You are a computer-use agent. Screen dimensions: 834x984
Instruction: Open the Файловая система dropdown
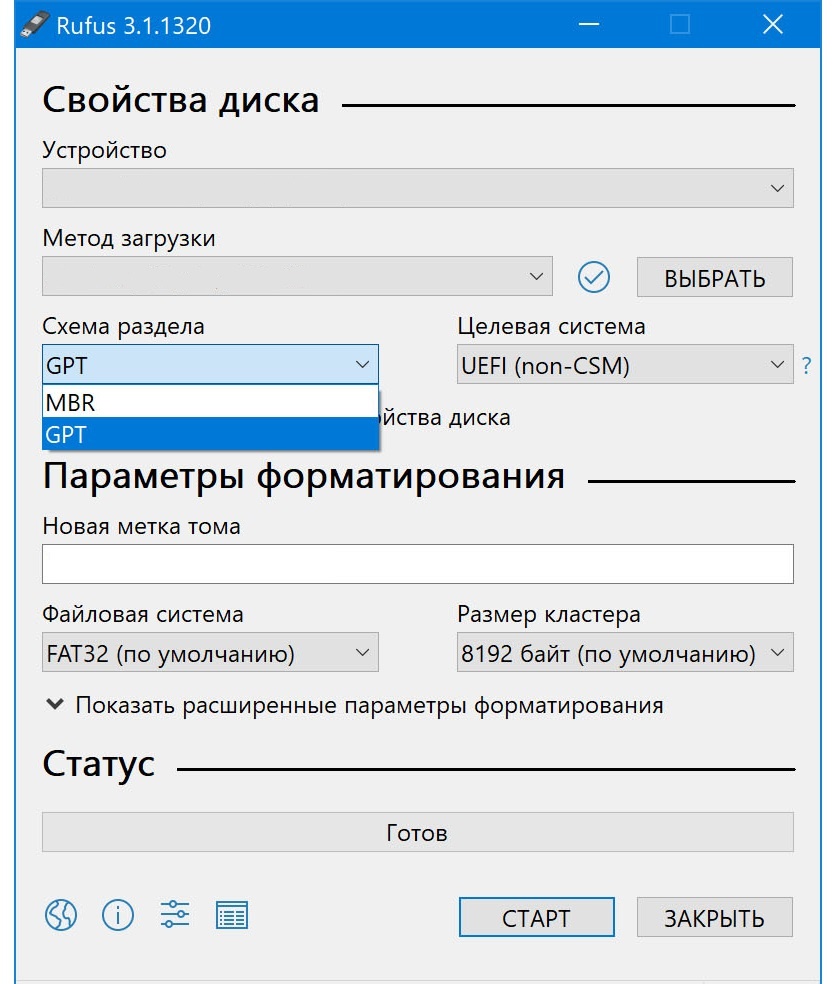click(210, 652)
